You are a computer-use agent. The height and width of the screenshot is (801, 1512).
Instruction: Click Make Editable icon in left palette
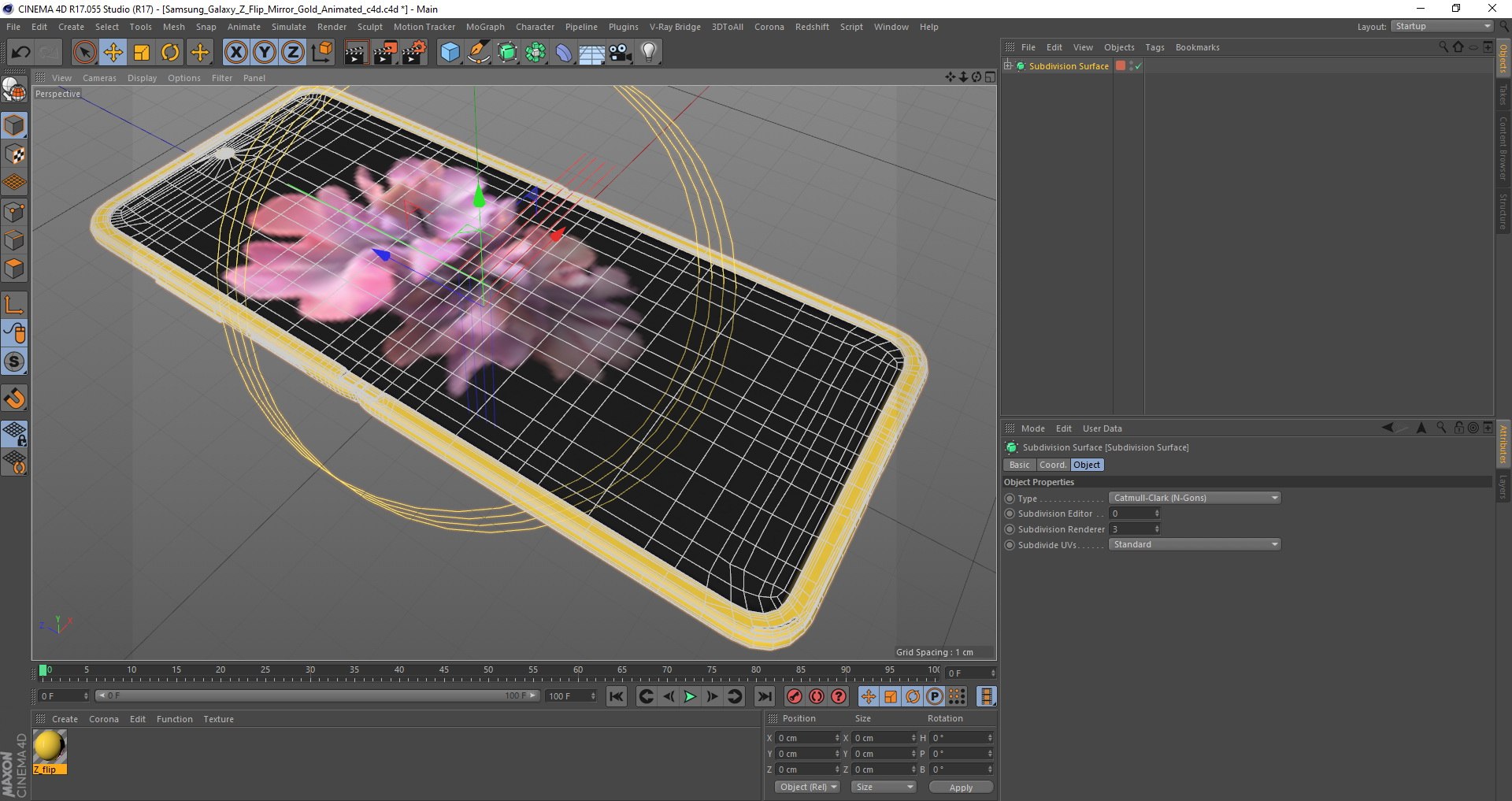tap(14, 90)
